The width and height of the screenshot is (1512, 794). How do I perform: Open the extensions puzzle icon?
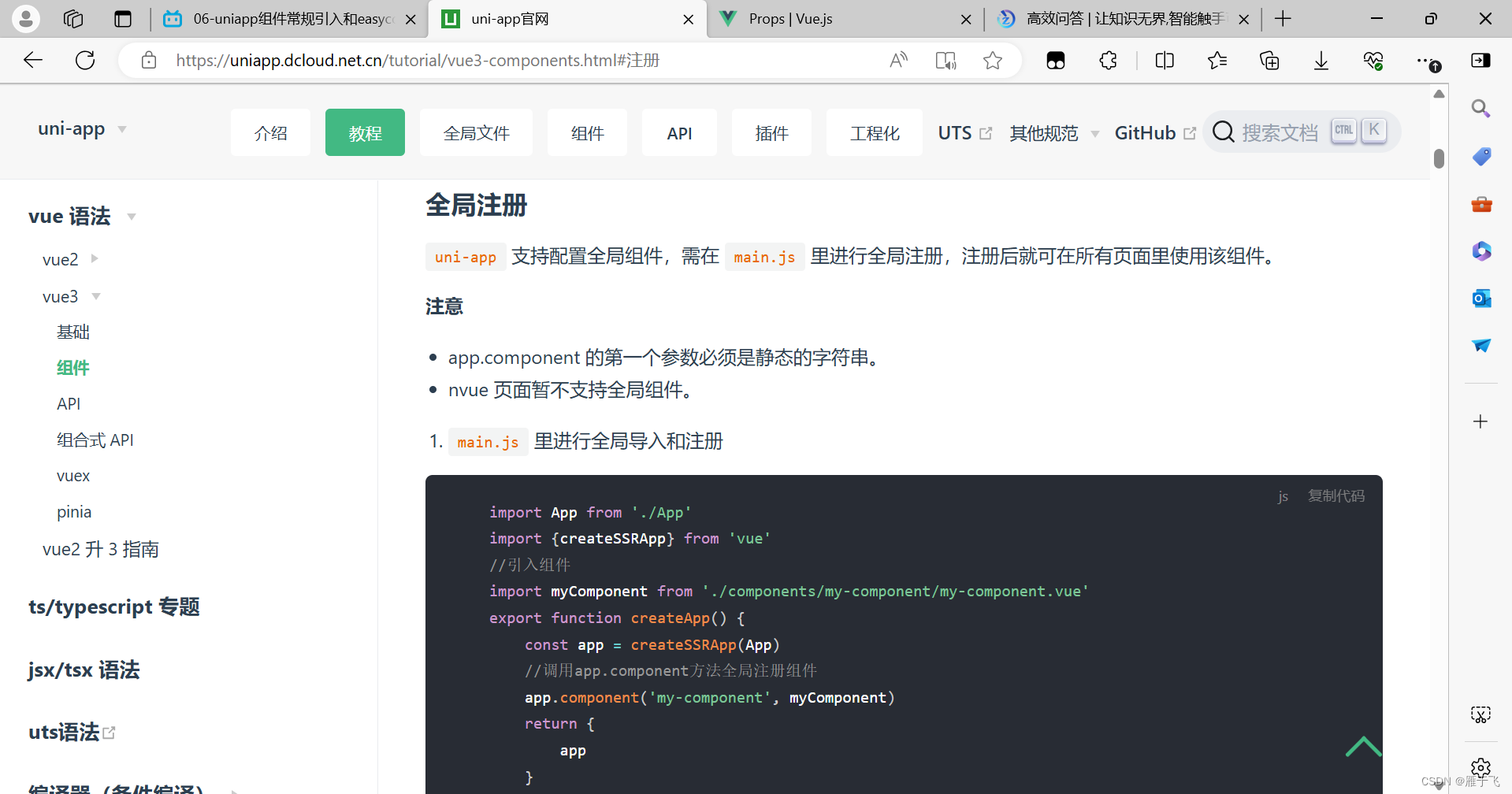tap(1109, 60)
